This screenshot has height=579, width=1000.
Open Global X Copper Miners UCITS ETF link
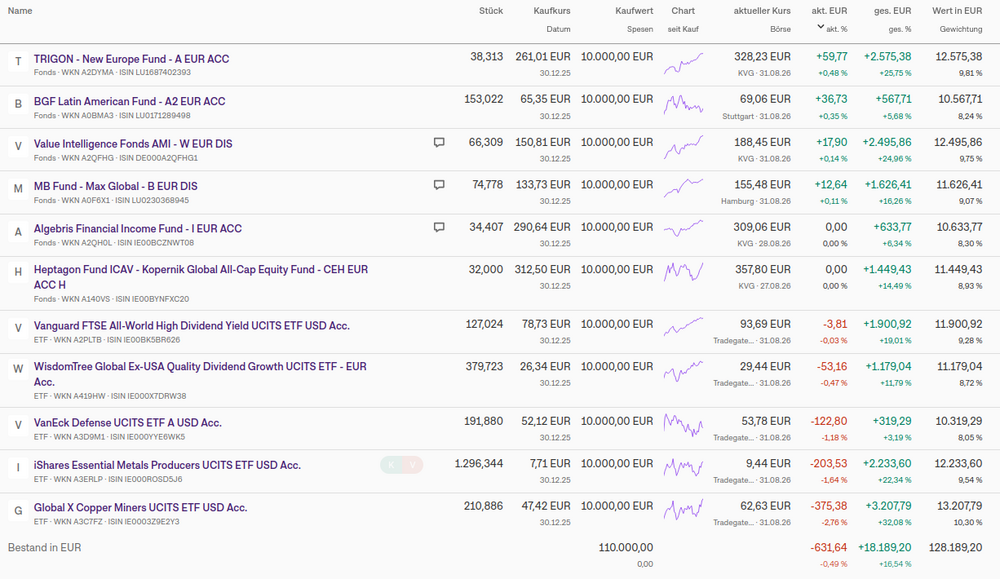pos(140,508)
